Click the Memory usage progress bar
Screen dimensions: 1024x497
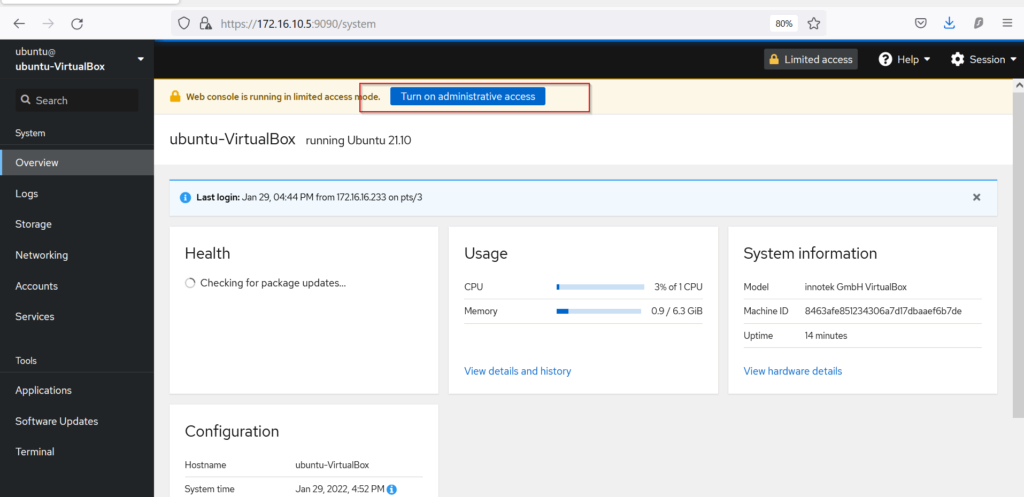tap(598, 312)
